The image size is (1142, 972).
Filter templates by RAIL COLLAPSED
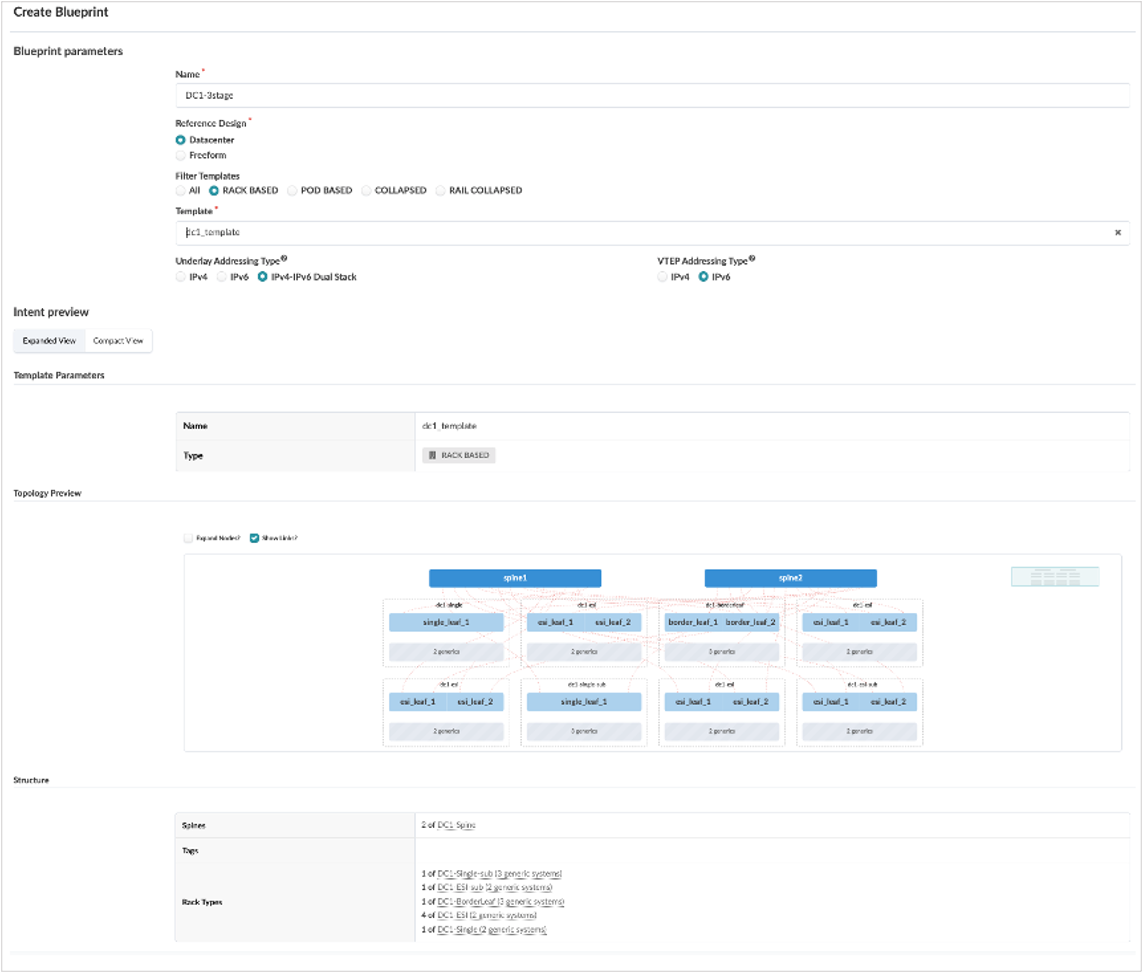[x=441, y=191]
